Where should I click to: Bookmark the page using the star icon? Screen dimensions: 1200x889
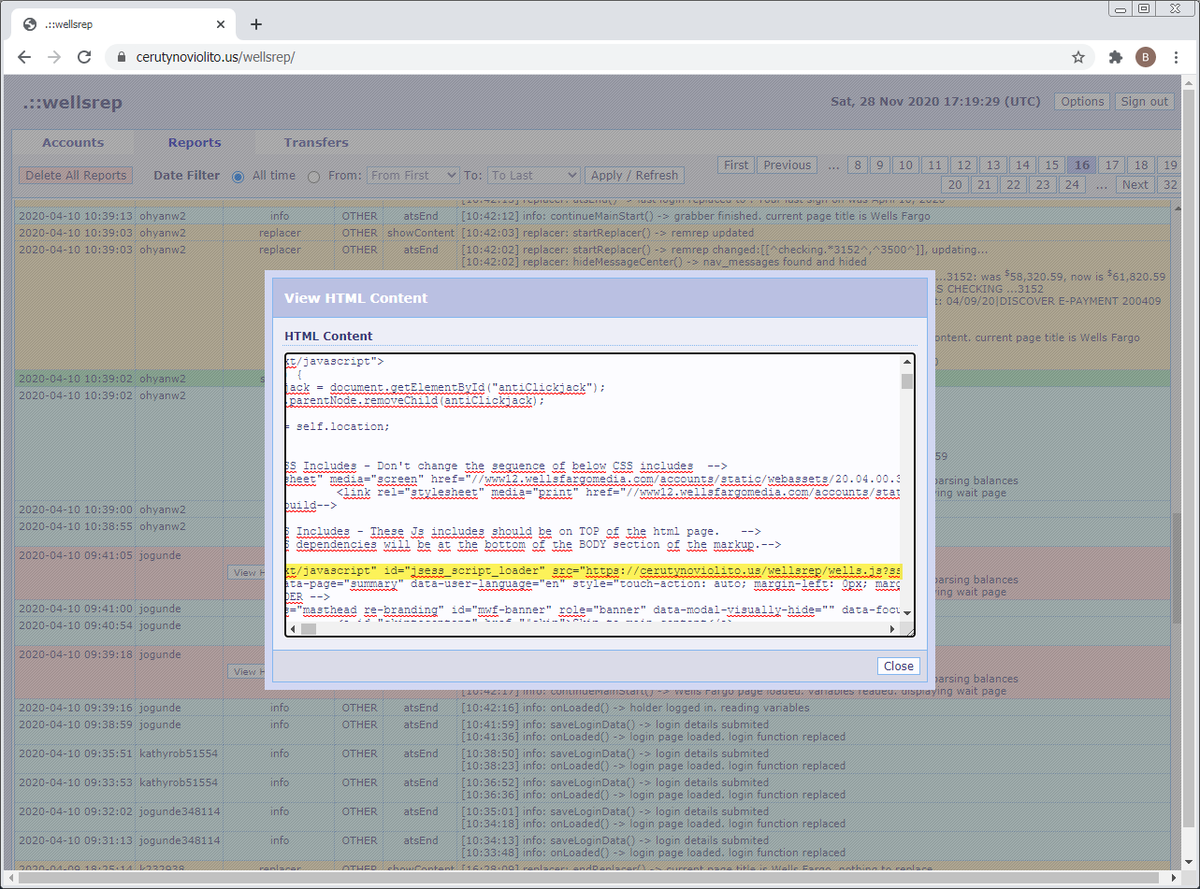[1078, 57]
